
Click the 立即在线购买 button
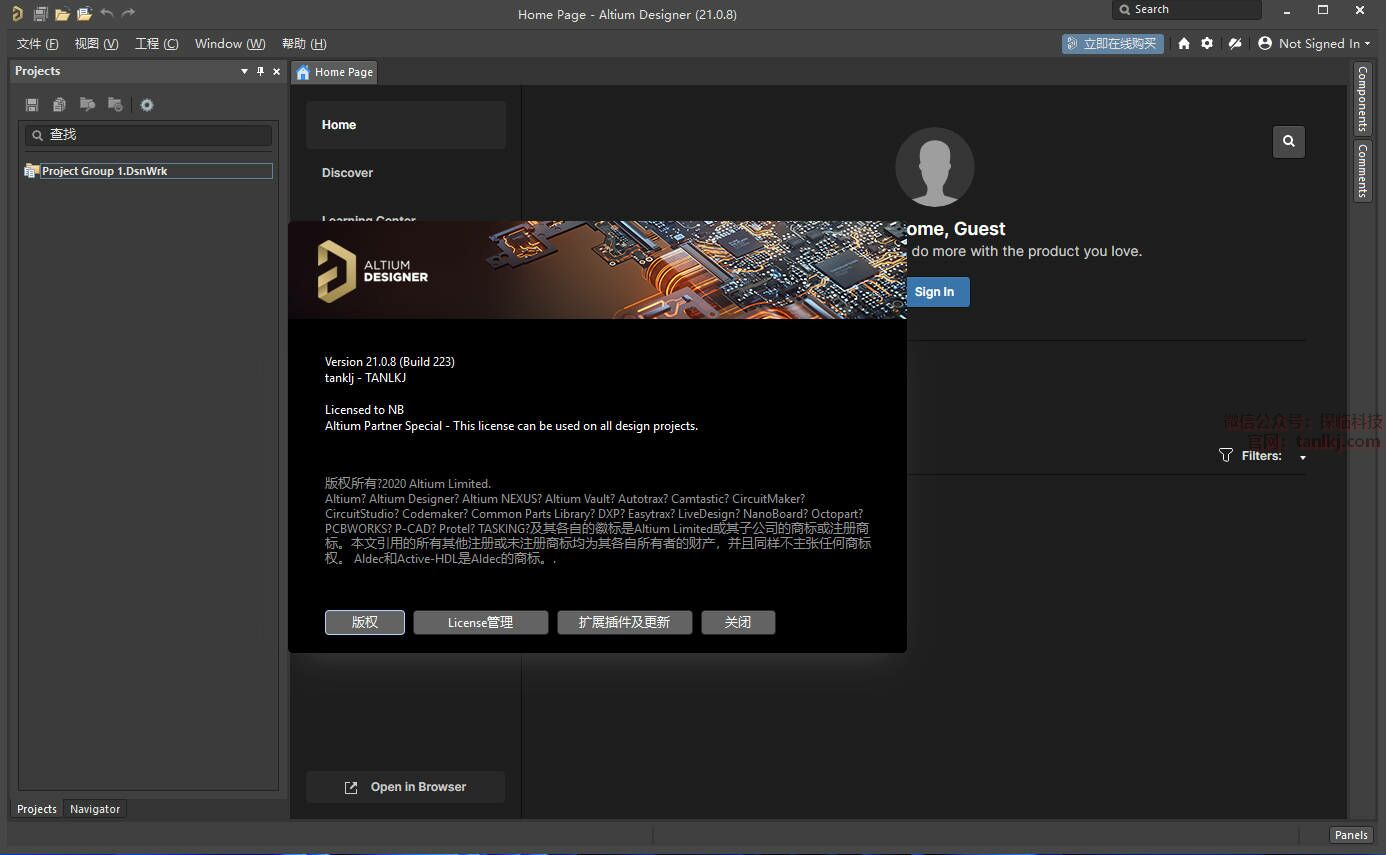pyautogui.click(x=1113, y=44)
